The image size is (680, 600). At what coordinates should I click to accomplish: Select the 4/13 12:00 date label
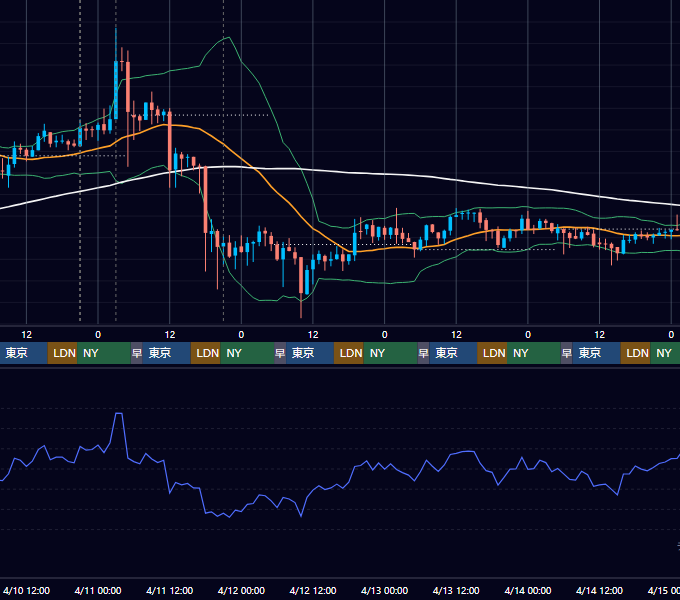tap(456, 590)
